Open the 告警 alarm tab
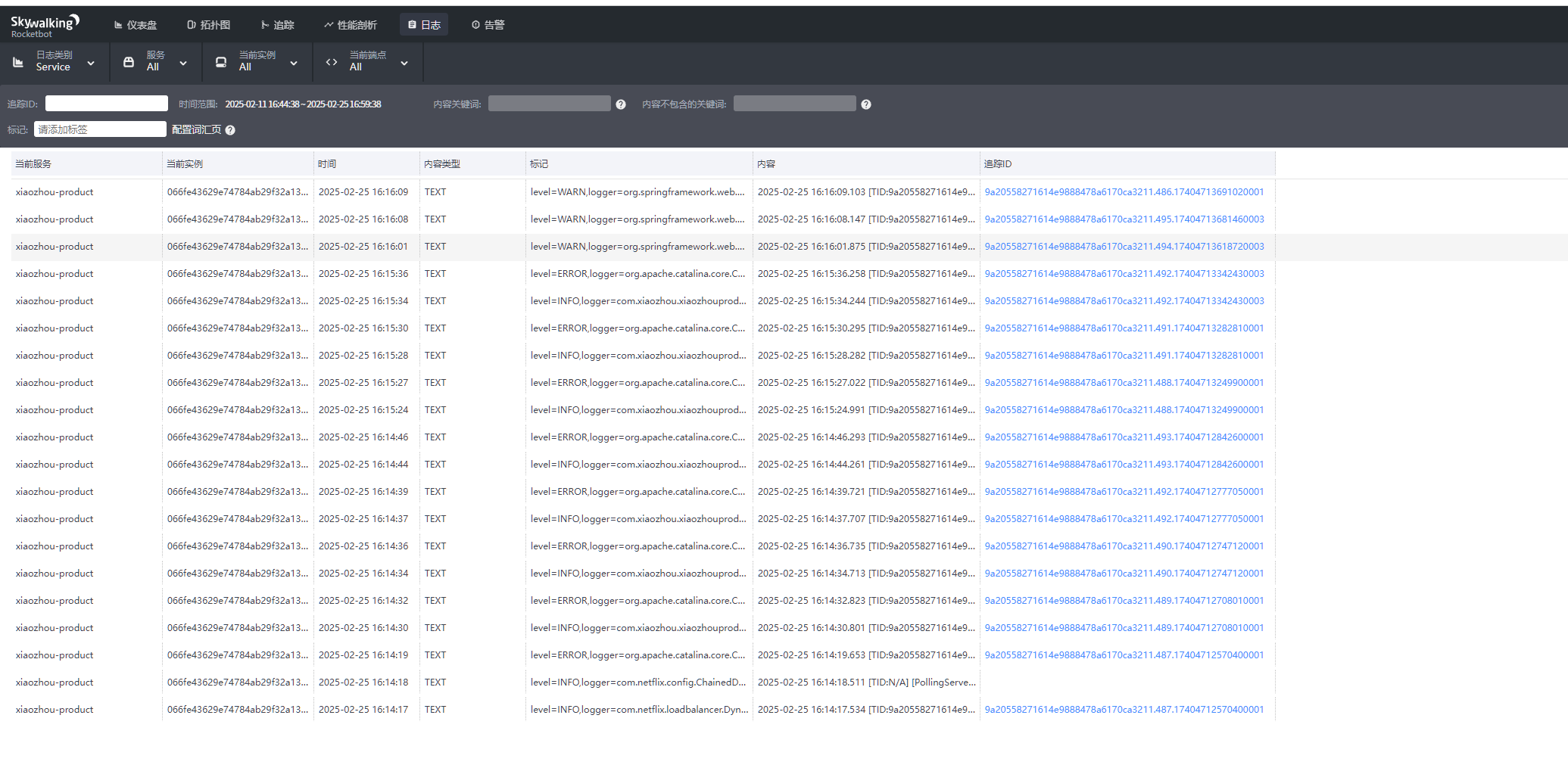The image size is (1568, 768). [488, 25]
